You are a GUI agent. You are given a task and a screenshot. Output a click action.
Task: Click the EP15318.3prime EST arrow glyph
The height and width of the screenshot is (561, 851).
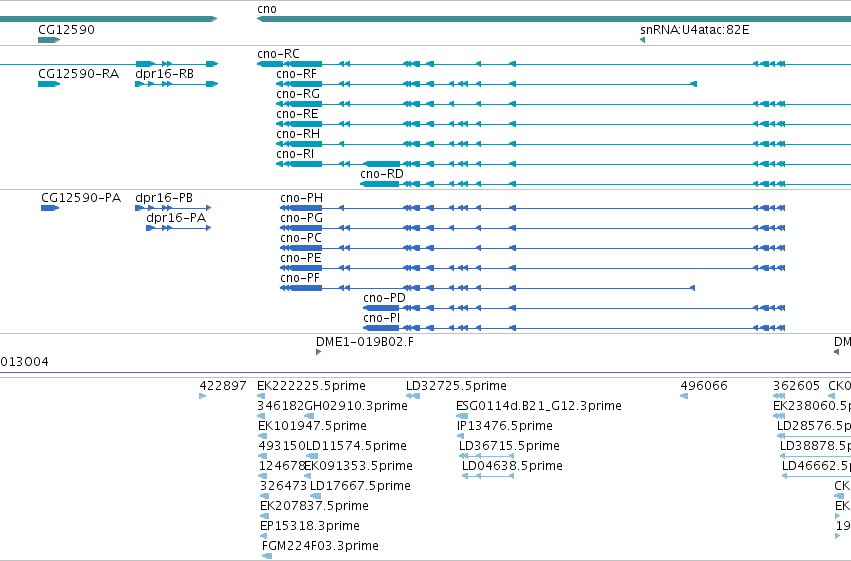coord(264,537)
